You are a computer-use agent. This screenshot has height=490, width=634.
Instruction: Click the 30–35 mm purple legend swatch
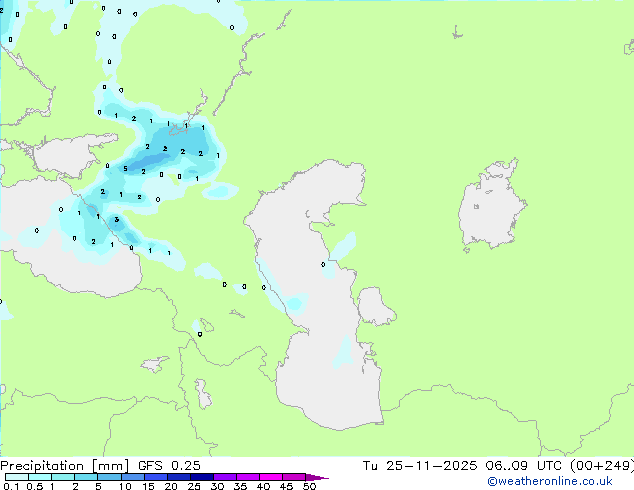point(225,477)
